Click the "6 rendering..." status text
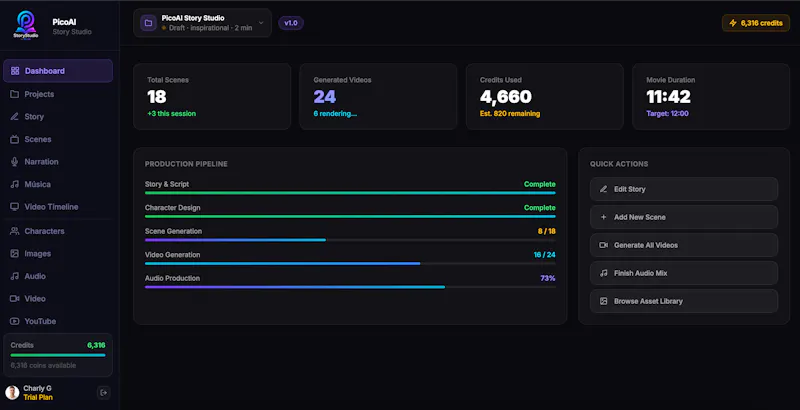 (335, 114)
